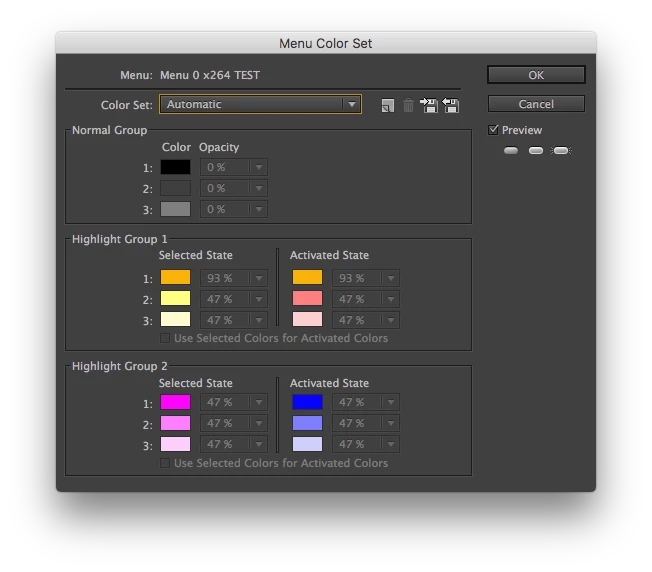
Task: Pick the light pink Activated State swatch in Group 1
Action: click(307, 319)
